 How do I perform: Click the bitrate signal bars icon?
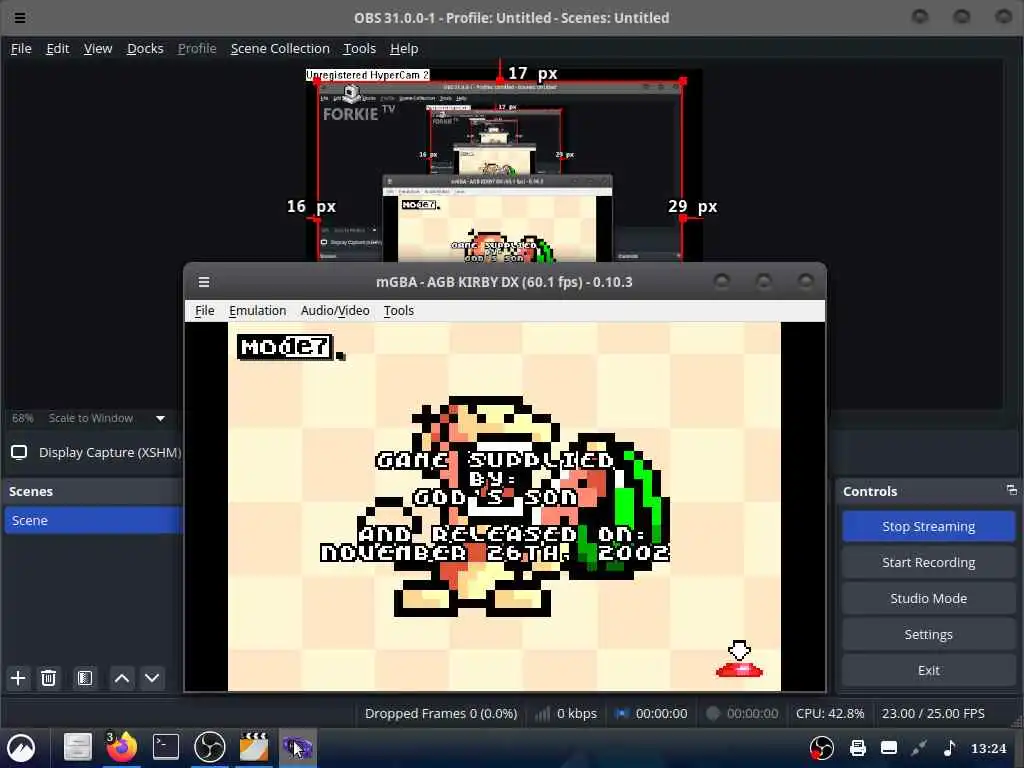point(542,713)
